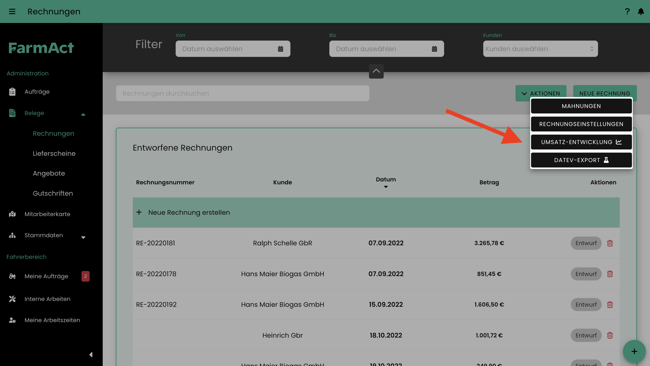Click customer Heinrich Gbr
The height and width of the screenshot is (366, 650).
click(282, 335)
